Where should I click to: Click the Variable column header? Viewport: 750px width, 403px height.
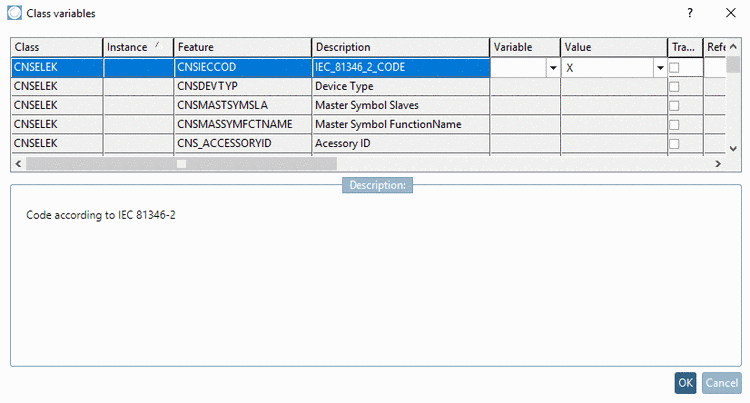click(525, 47)
